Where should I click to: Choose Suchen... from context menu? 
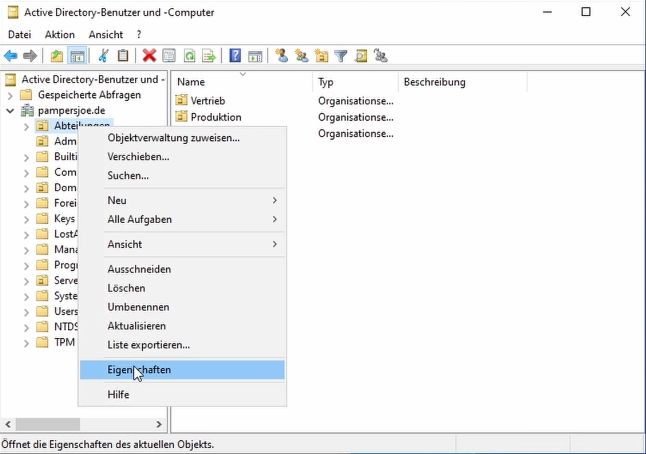(182, 176)
